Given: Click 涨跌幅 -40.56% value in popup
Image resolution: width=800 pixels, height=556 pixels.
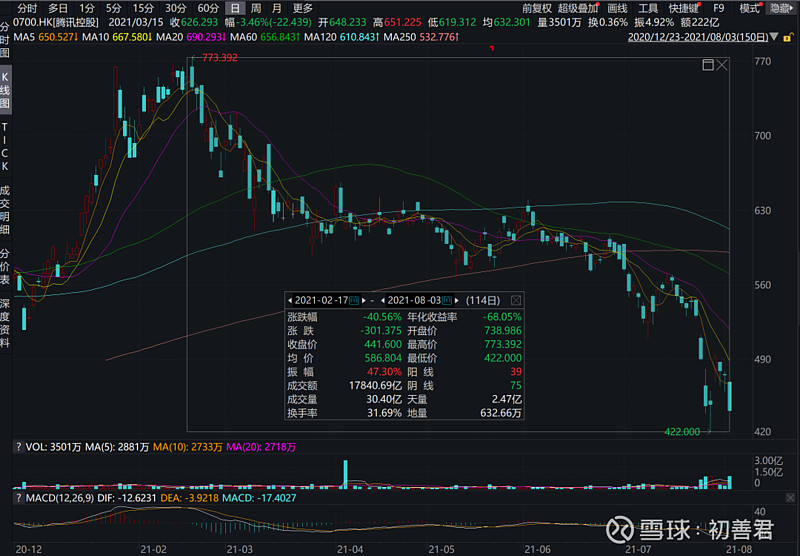Looking at the screenshot, I should (382, 317).
